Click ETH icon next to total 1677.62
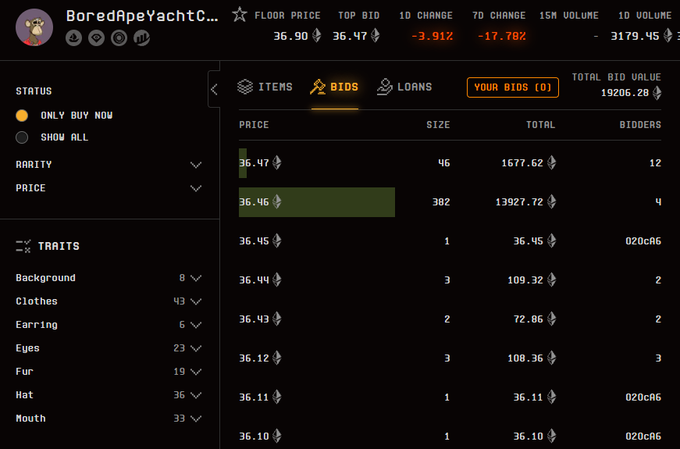This screenshot has width=680, height=449. [x=551, y=163]
